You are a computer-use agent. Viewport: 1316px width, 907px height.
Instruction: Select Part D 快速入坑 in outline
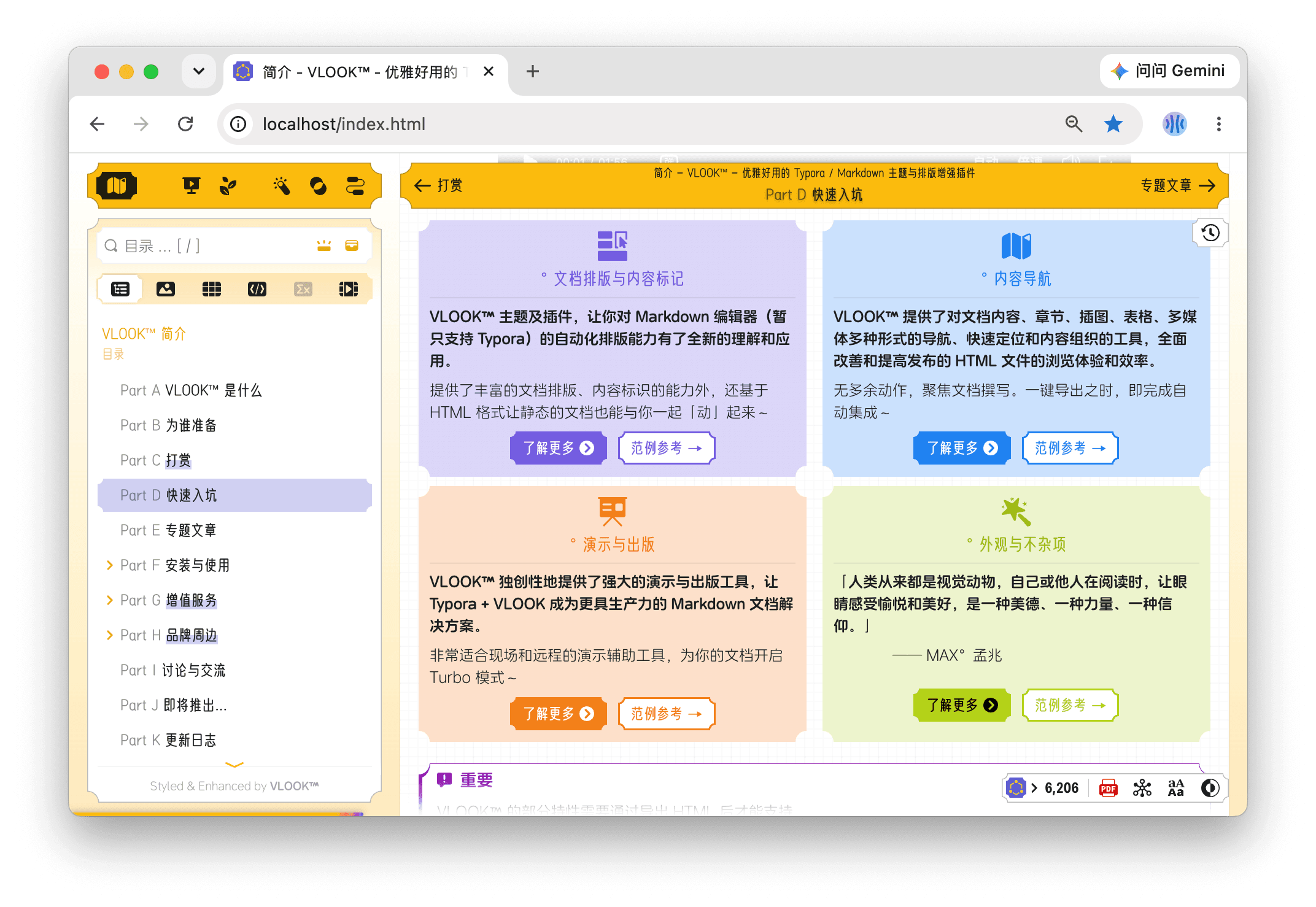click(234, 495)
